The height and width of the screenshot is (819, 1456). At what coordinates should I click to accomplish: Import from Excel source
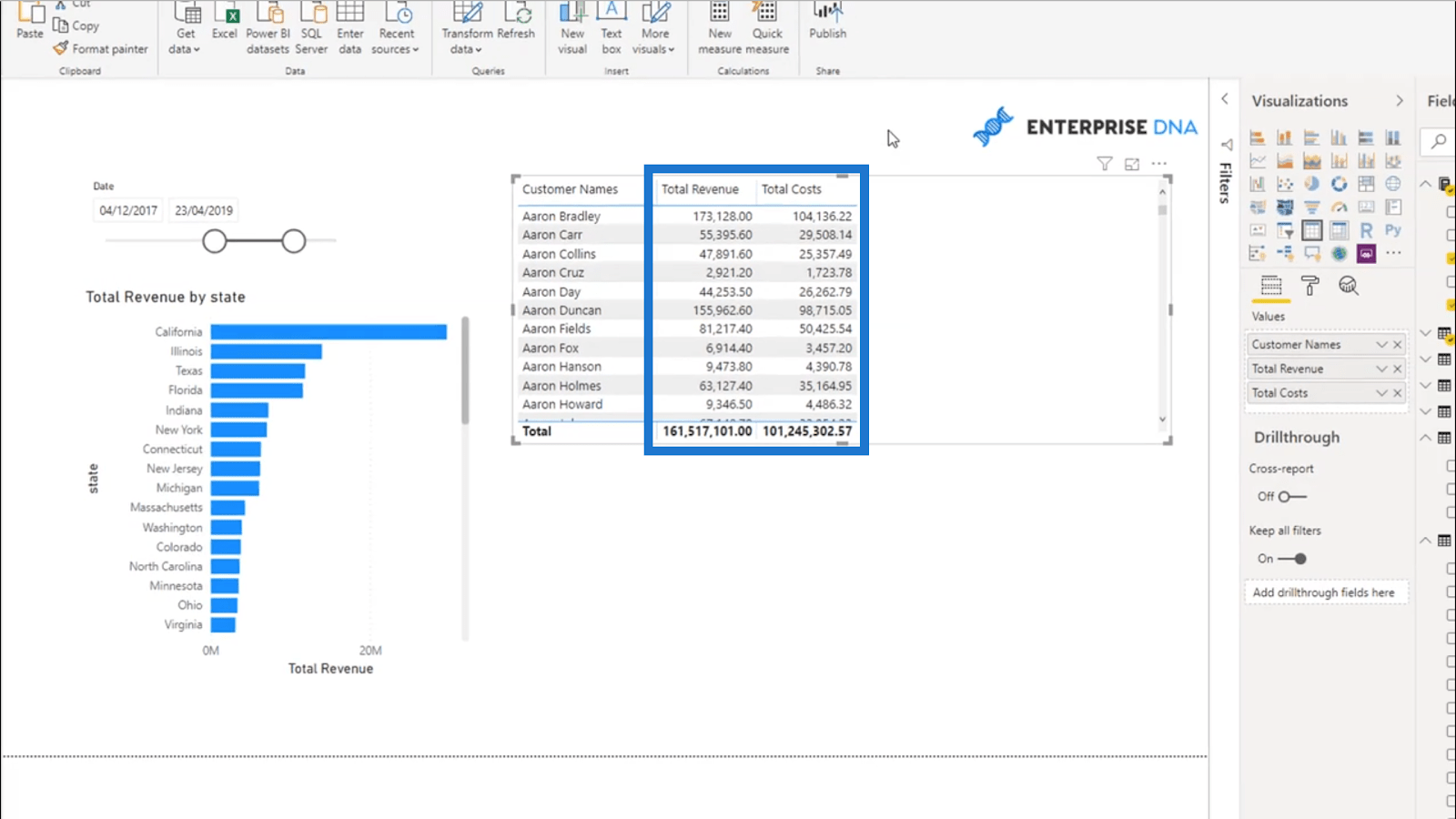[x=225, y=21]
